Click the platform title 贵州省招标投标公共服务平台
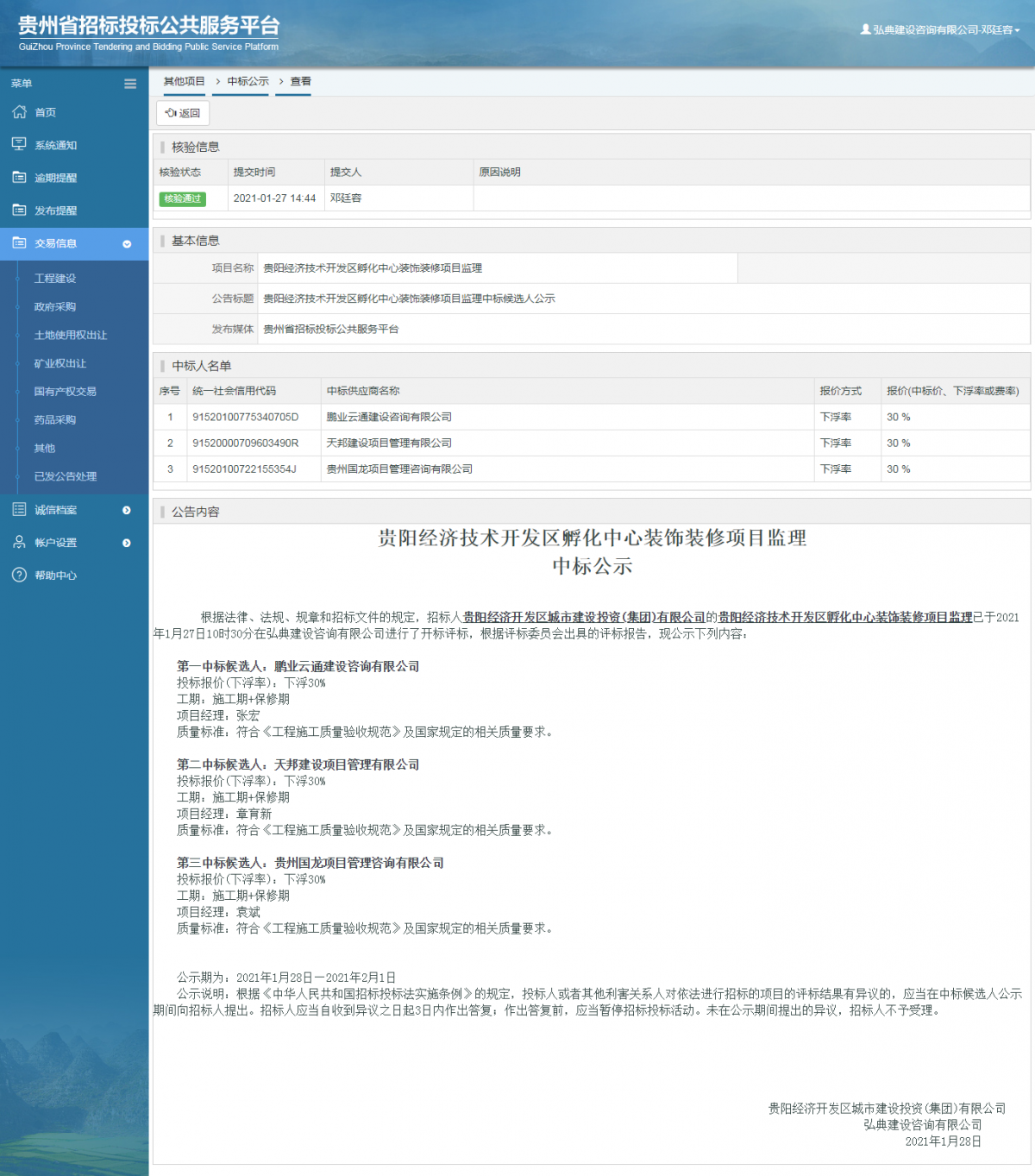The image size is (1035, 1176). click(149, 25)
